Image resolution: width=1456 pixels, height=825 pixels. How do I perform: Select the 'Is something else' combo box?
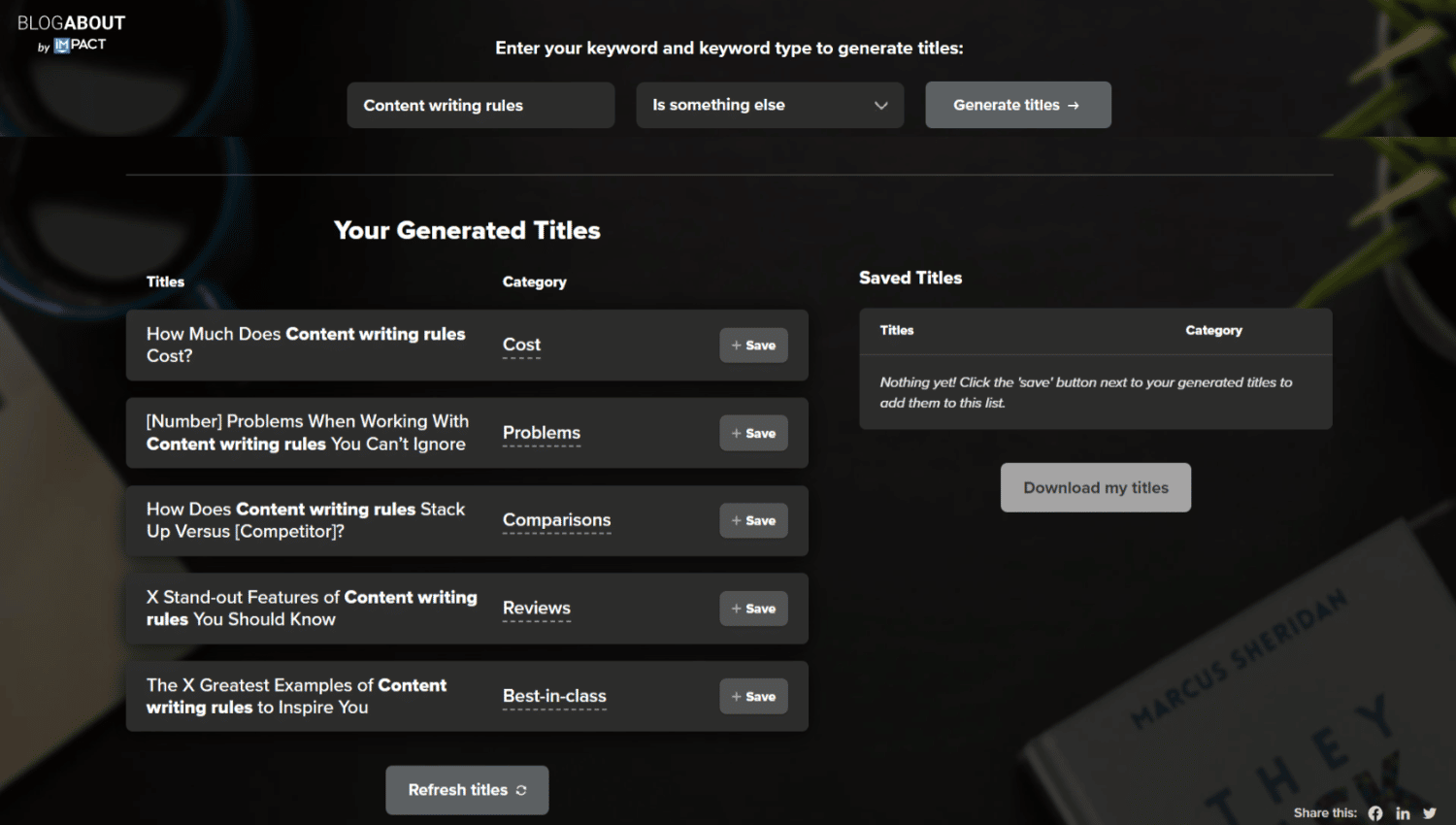pyautogui.click(x=770, y=105)
